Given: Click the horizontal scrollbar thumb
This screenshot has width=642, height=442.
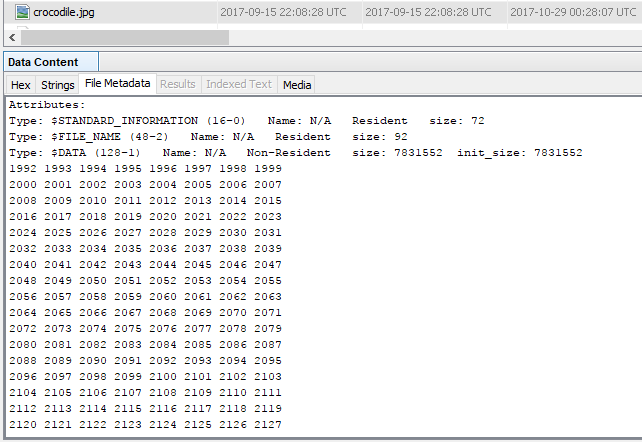Looking at the screenshot, I should (125, 38).
